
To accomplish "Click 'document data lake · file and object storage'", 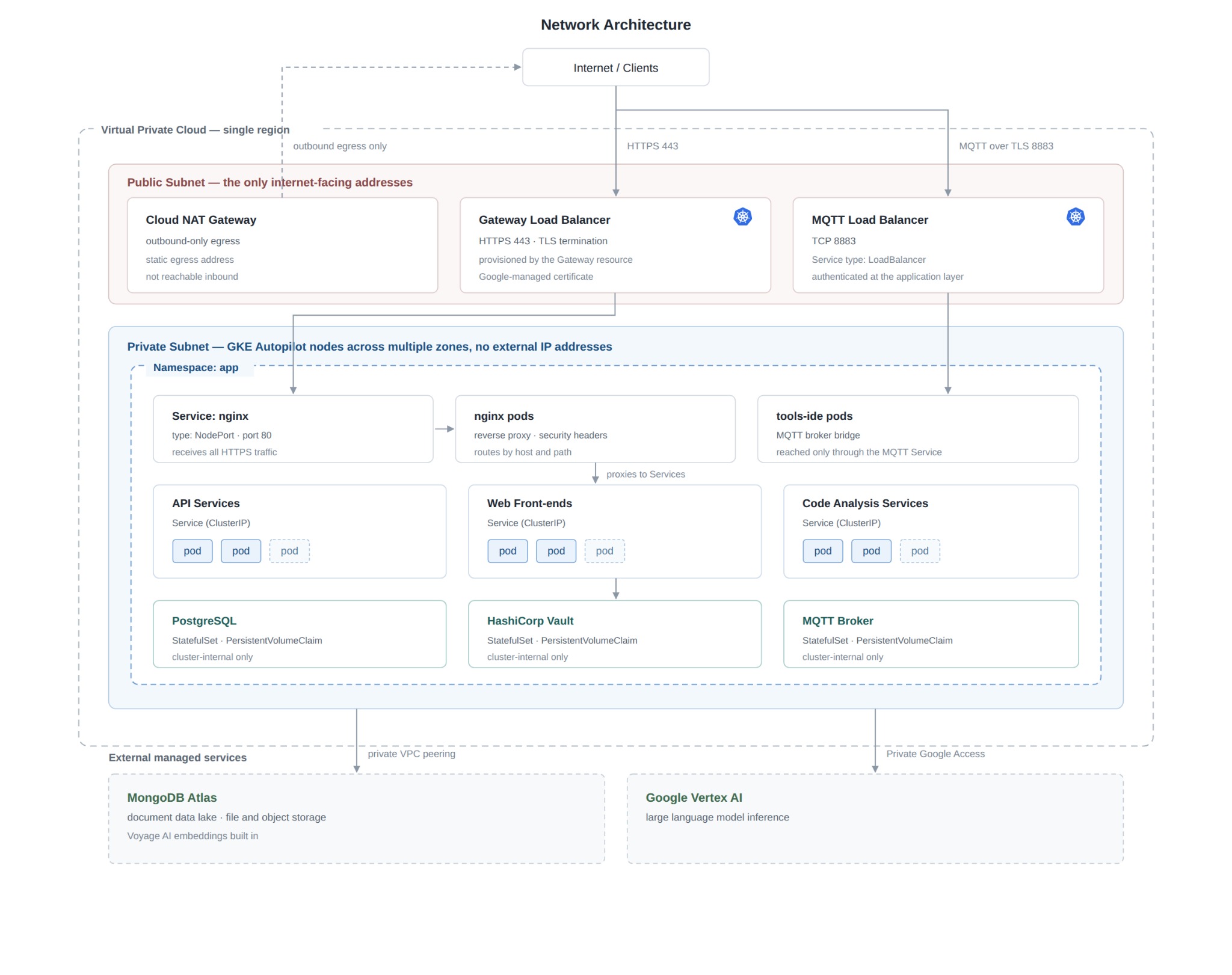I will (226, 817).
